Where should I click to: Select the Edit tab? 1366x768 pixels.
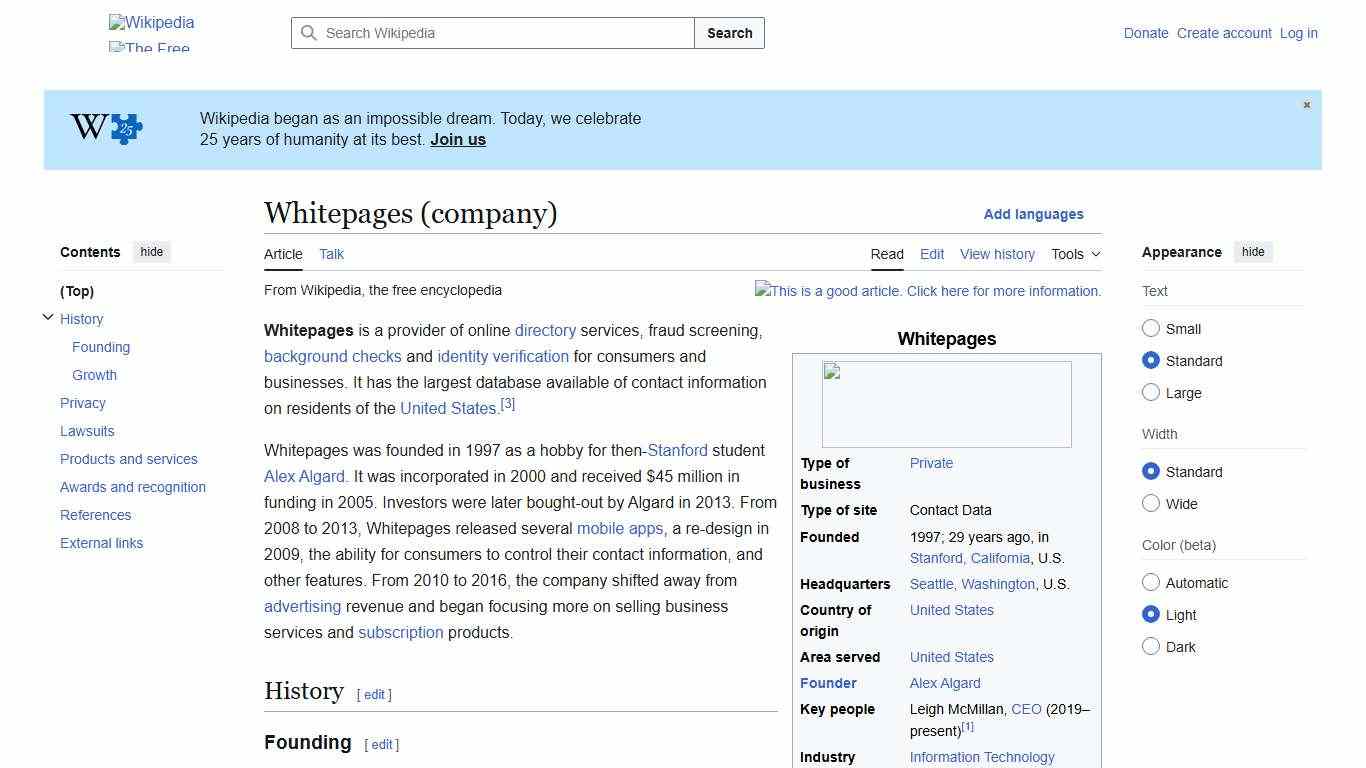(x=931, y=254)
